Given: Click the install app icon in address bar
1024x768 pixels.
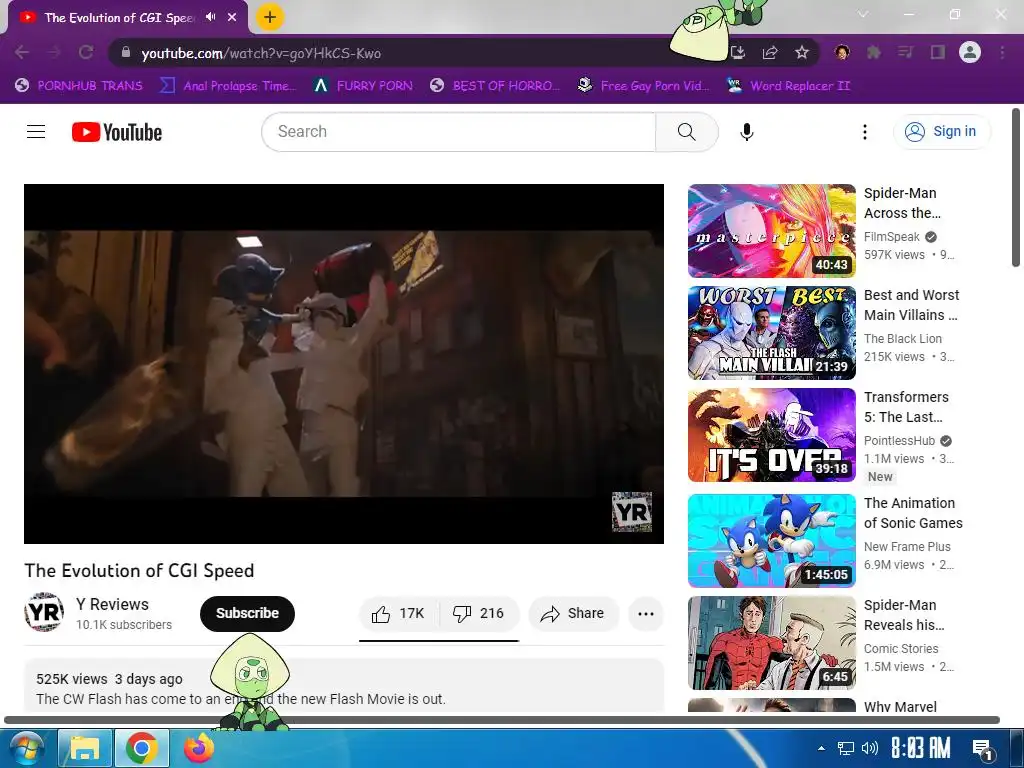Looking at the screenshot, I should tap(738, 52).
